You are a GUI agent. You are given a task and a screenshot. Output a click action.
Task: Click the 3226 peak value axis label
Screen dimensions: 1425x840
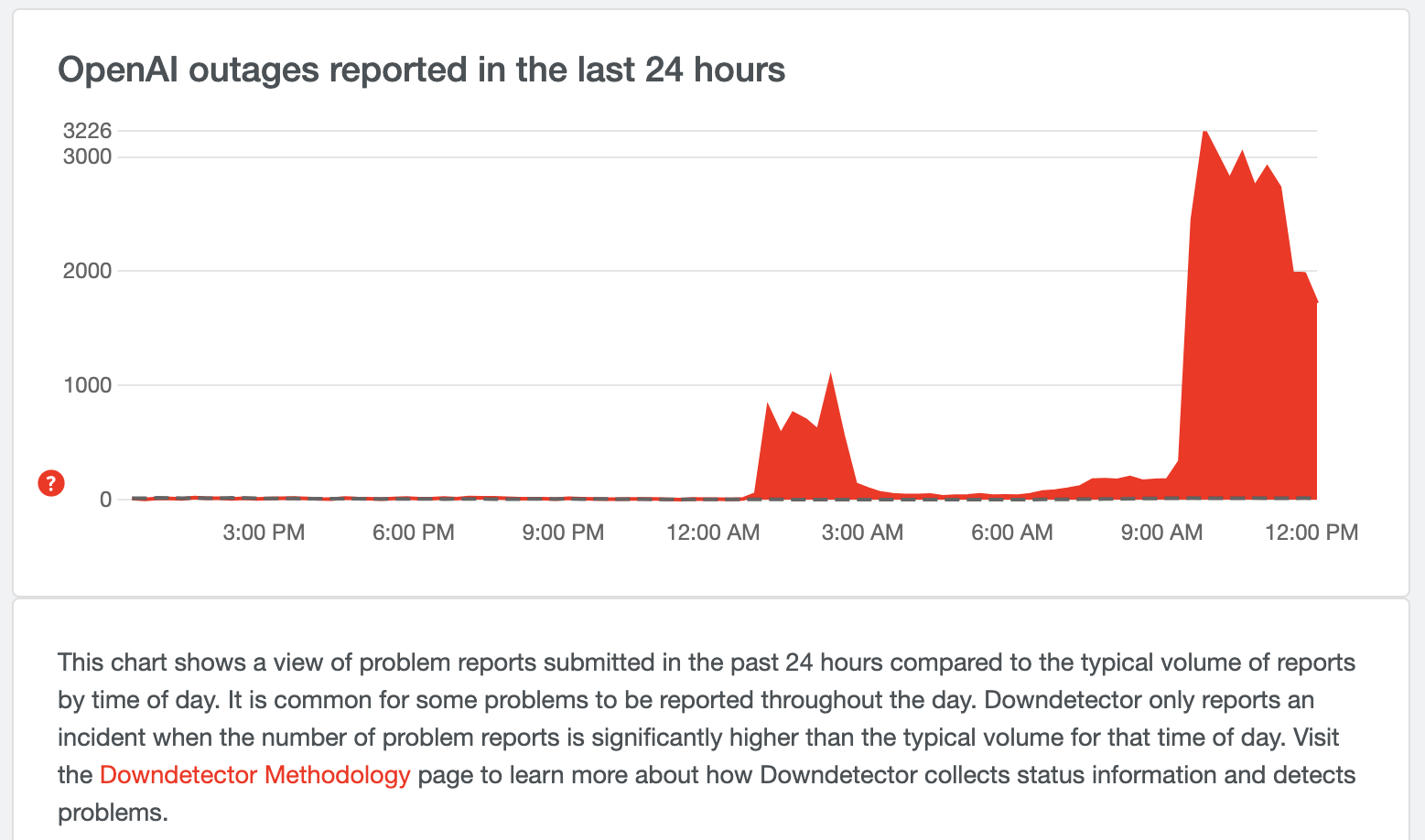pyautogui.click(x=87, y=131)
